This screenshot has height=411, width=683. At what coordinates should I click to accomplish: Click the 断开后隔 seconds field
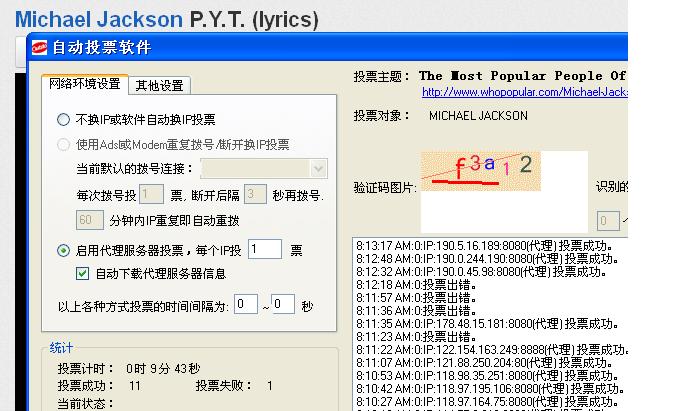[254, 194]
